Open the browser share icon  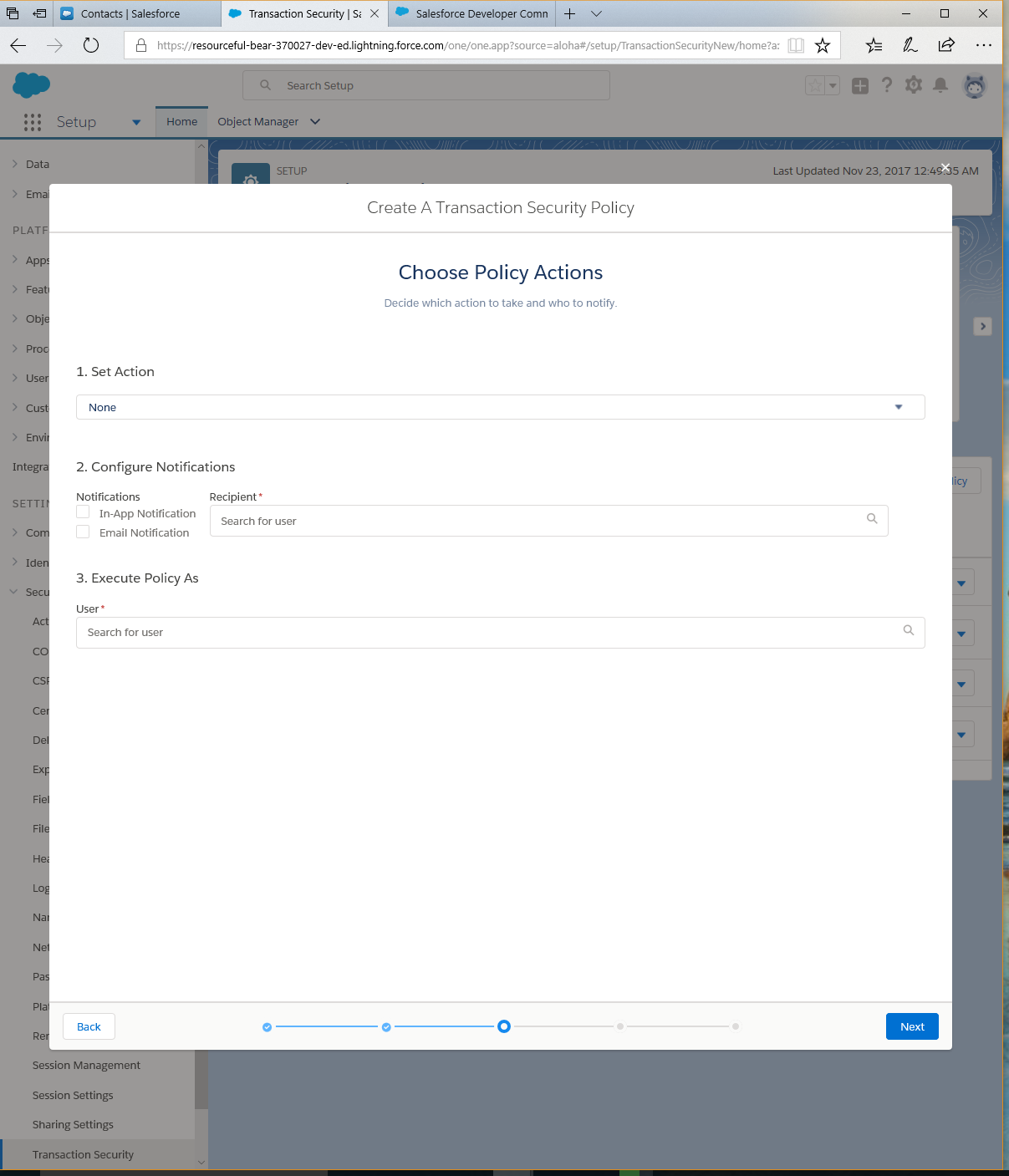coord(946,45)
